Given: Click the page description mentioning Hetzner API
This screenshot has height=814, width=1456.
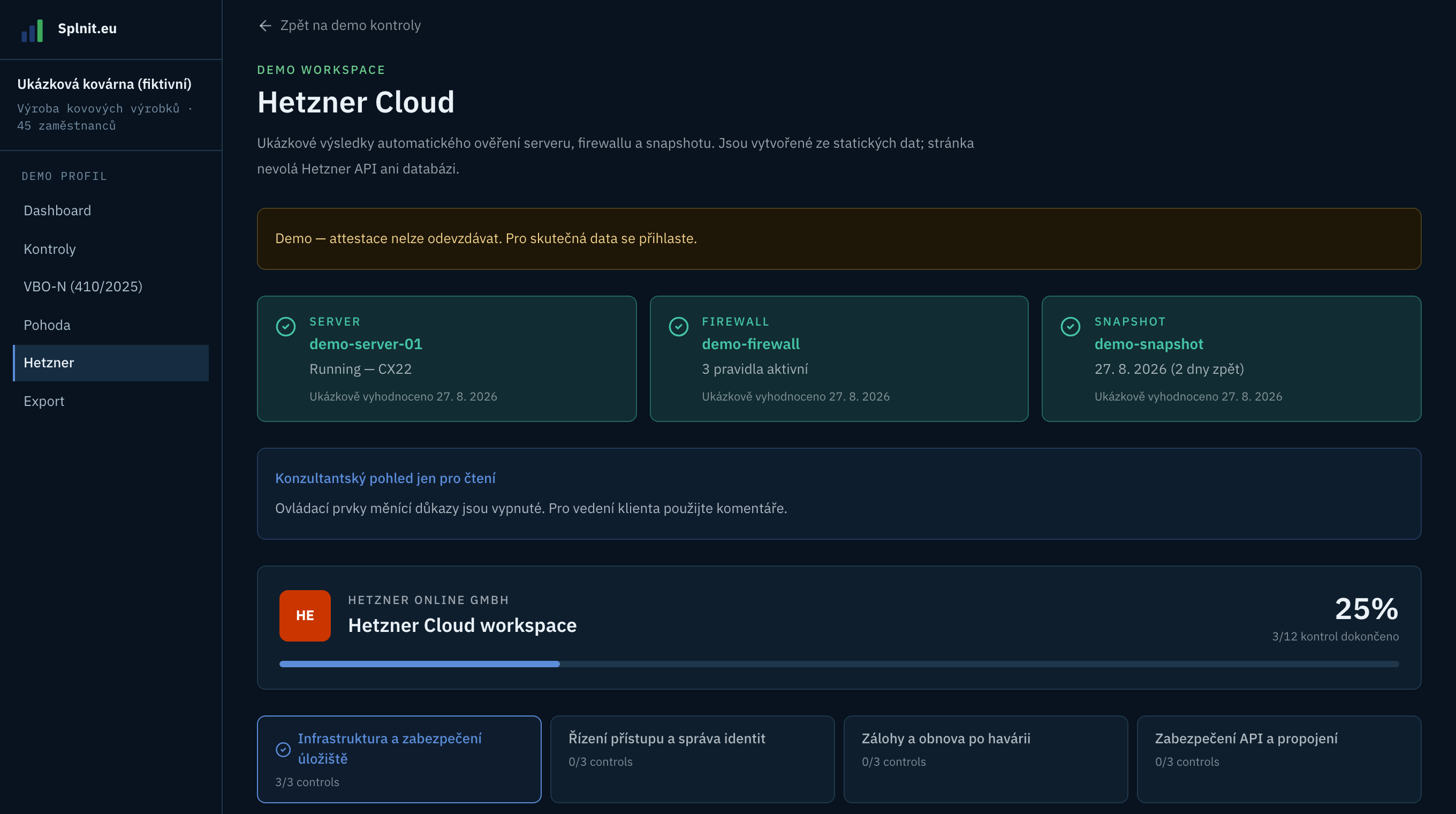Looking at the screenshot, I should click(x=616, y=156).
